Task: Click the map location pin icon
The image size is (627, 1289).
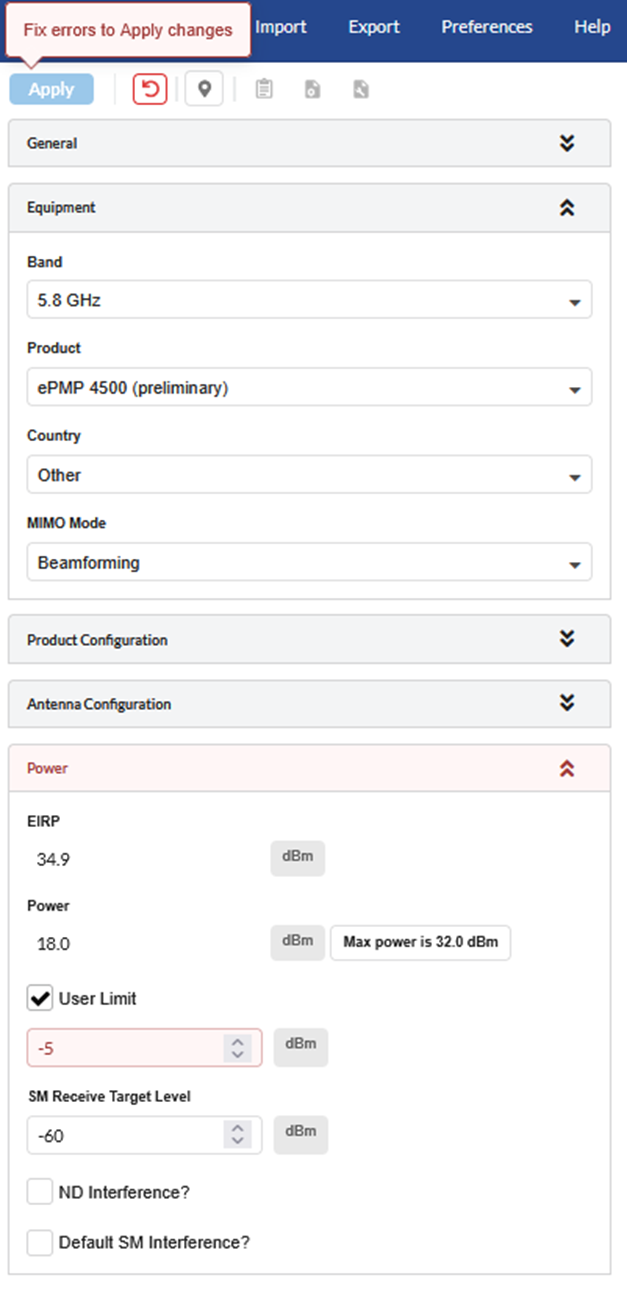Action: (x=204, y=89)
